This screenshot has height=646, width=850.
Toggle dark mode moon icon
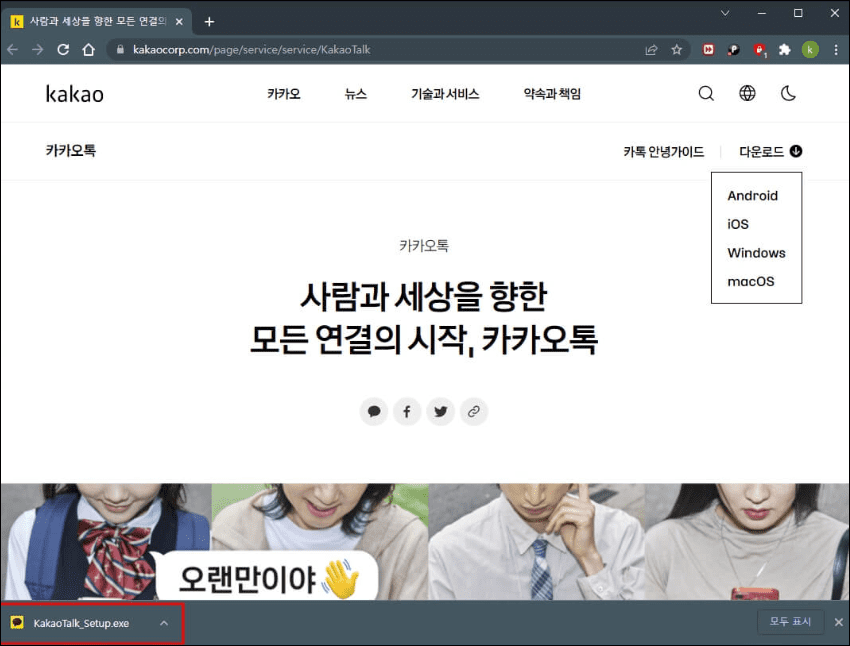[788, 93]
